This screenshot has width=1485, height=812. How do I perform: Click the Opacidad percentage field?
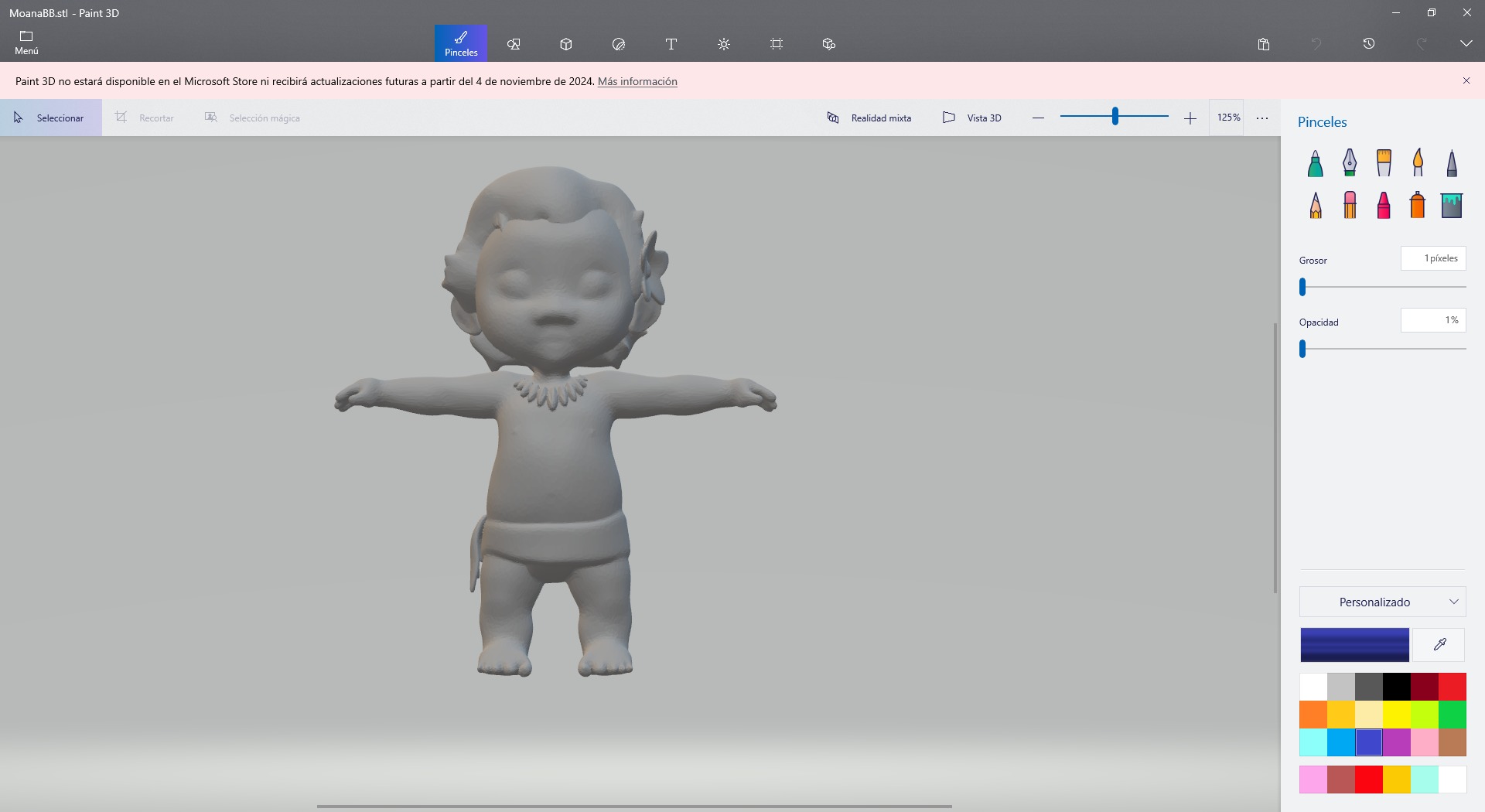click(1433, 320)
